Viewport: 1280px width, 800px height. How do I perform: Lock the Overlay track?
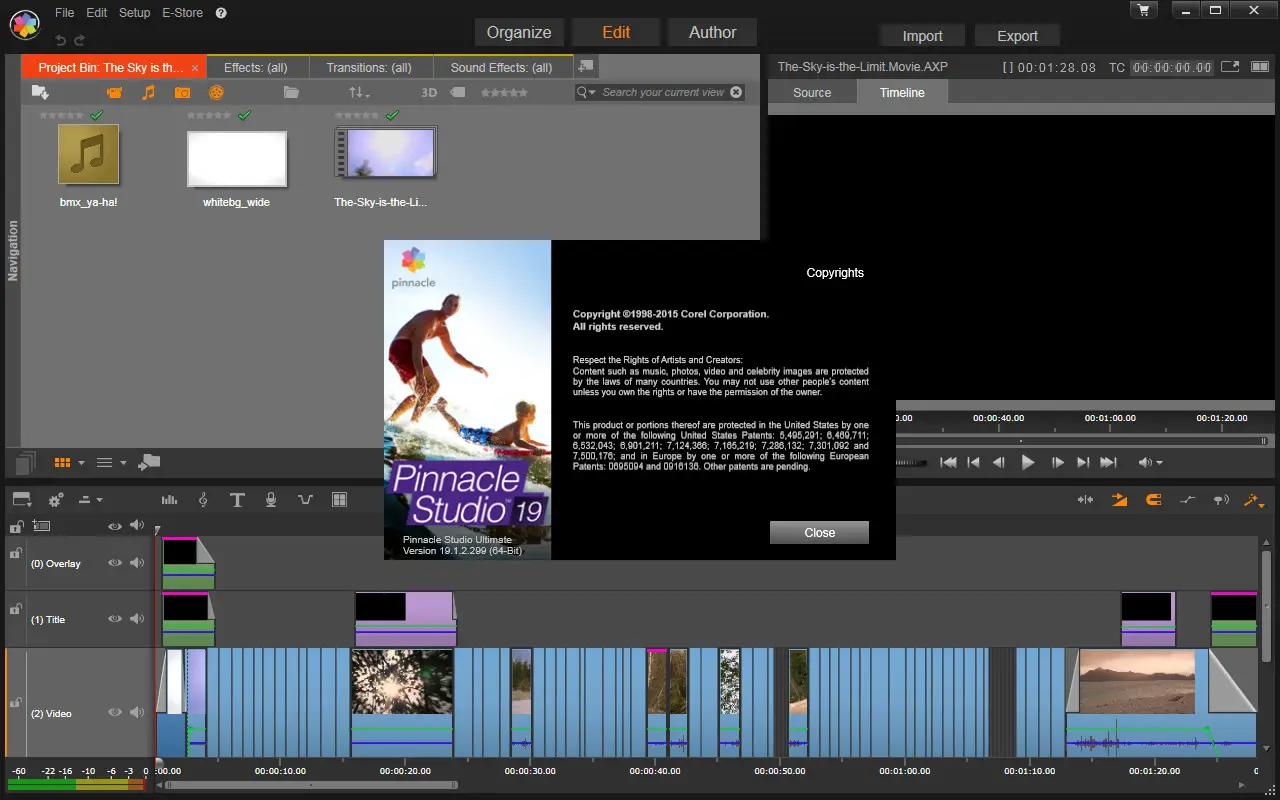(15, 552)
